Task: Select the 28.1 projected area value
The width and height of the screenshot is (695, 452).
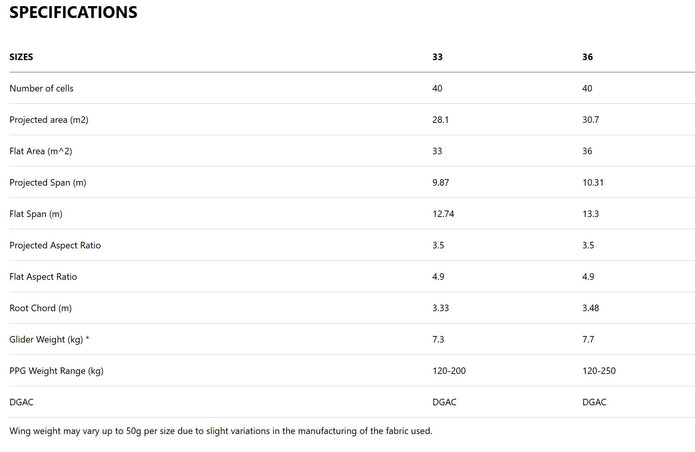Action: click(x=440, y=120)
